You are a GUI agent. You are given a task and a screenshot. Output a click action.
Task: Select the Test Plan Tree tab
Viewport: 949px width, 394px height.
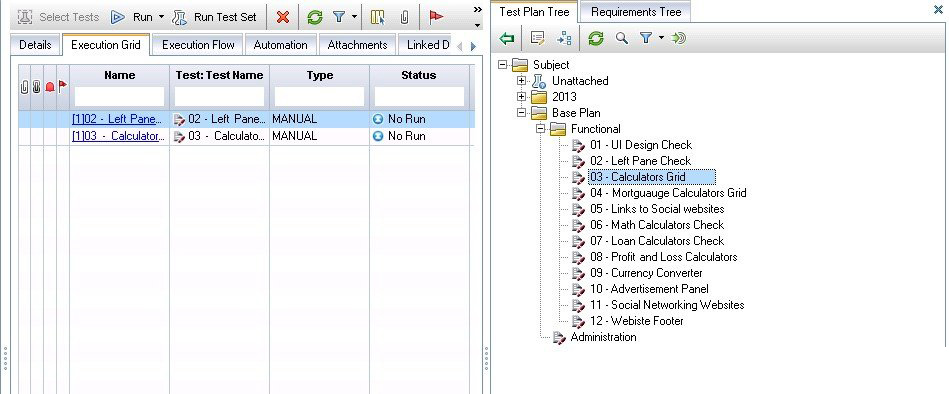point(534,11)
